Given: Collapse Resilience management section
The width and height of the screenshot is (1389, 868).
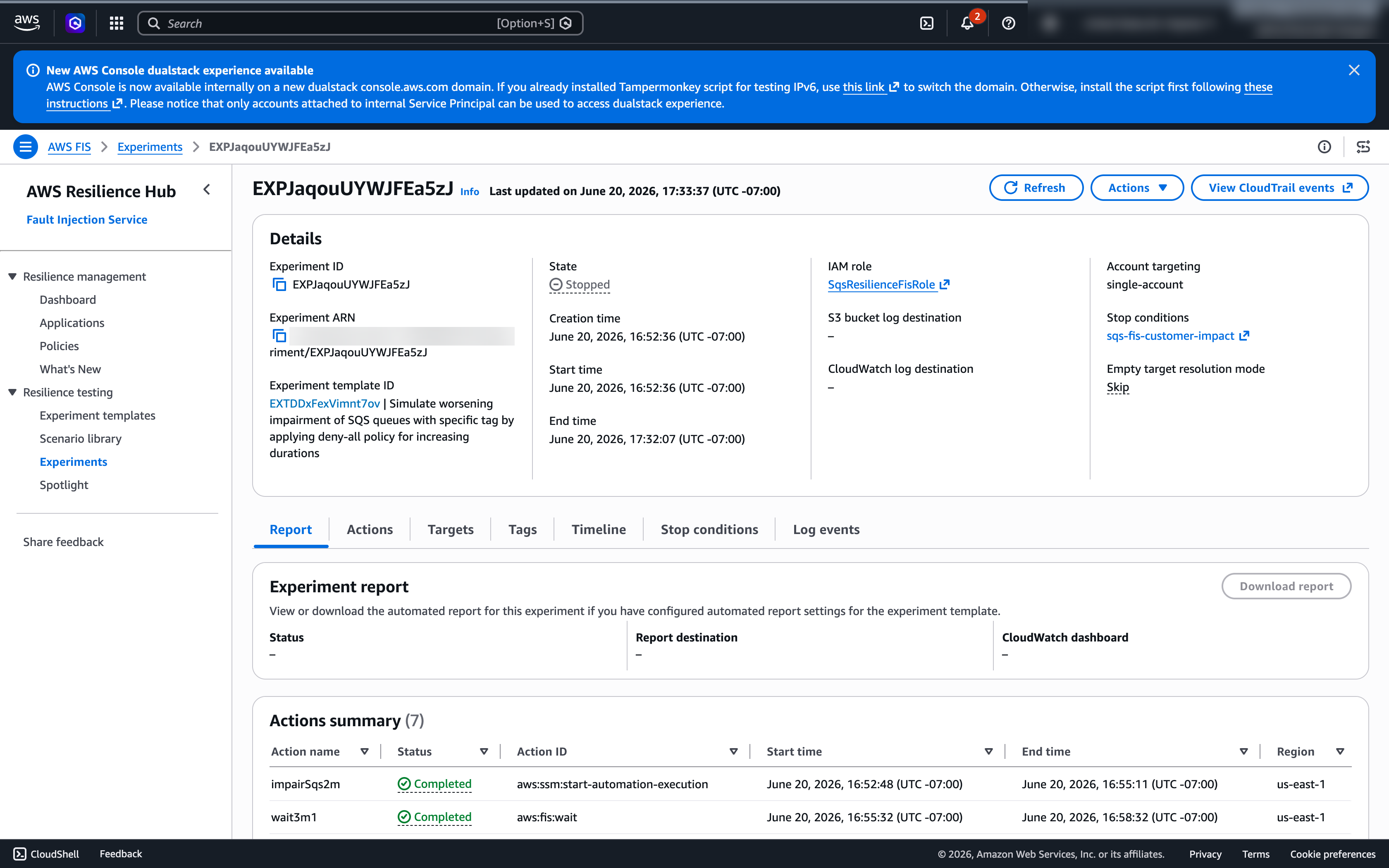Looking at the screenshot, I should coord(13,276).
